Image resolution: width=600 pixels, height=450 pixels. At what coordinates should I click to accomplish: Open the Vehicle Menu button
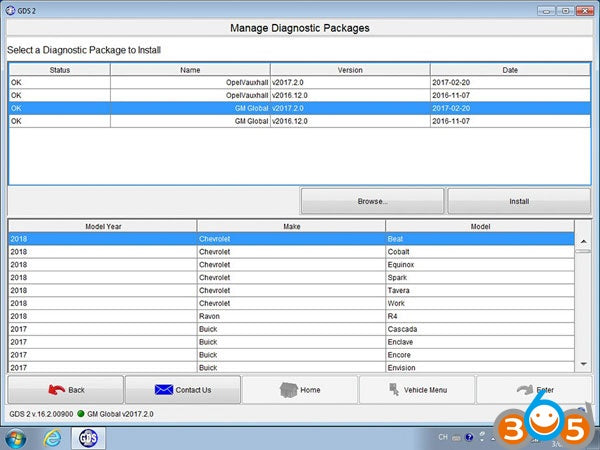(417, 390)
